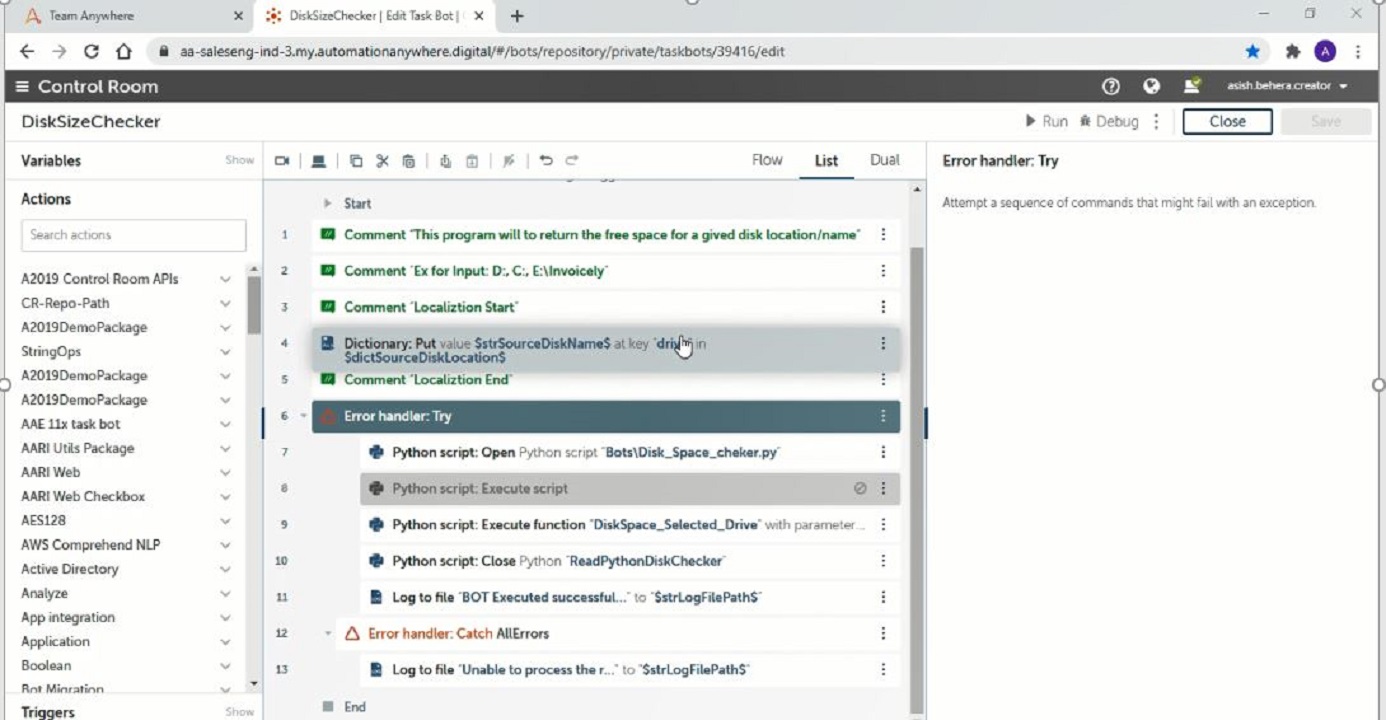Show the Triggers panel
This screenshot has width=1386, height=720.
(x=239, y=712)
